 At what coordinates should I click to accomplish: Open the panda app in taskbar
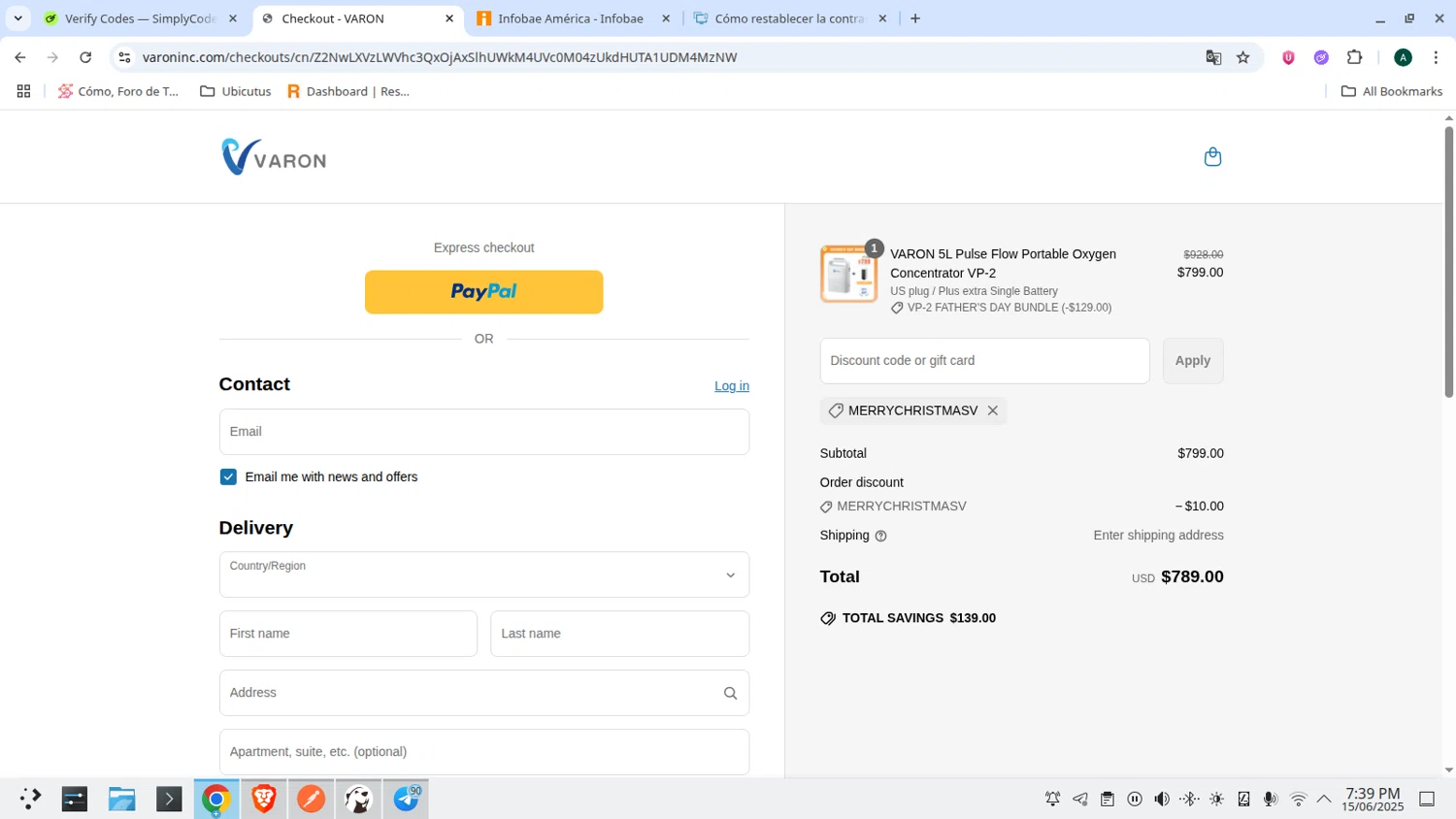point(358,799)
